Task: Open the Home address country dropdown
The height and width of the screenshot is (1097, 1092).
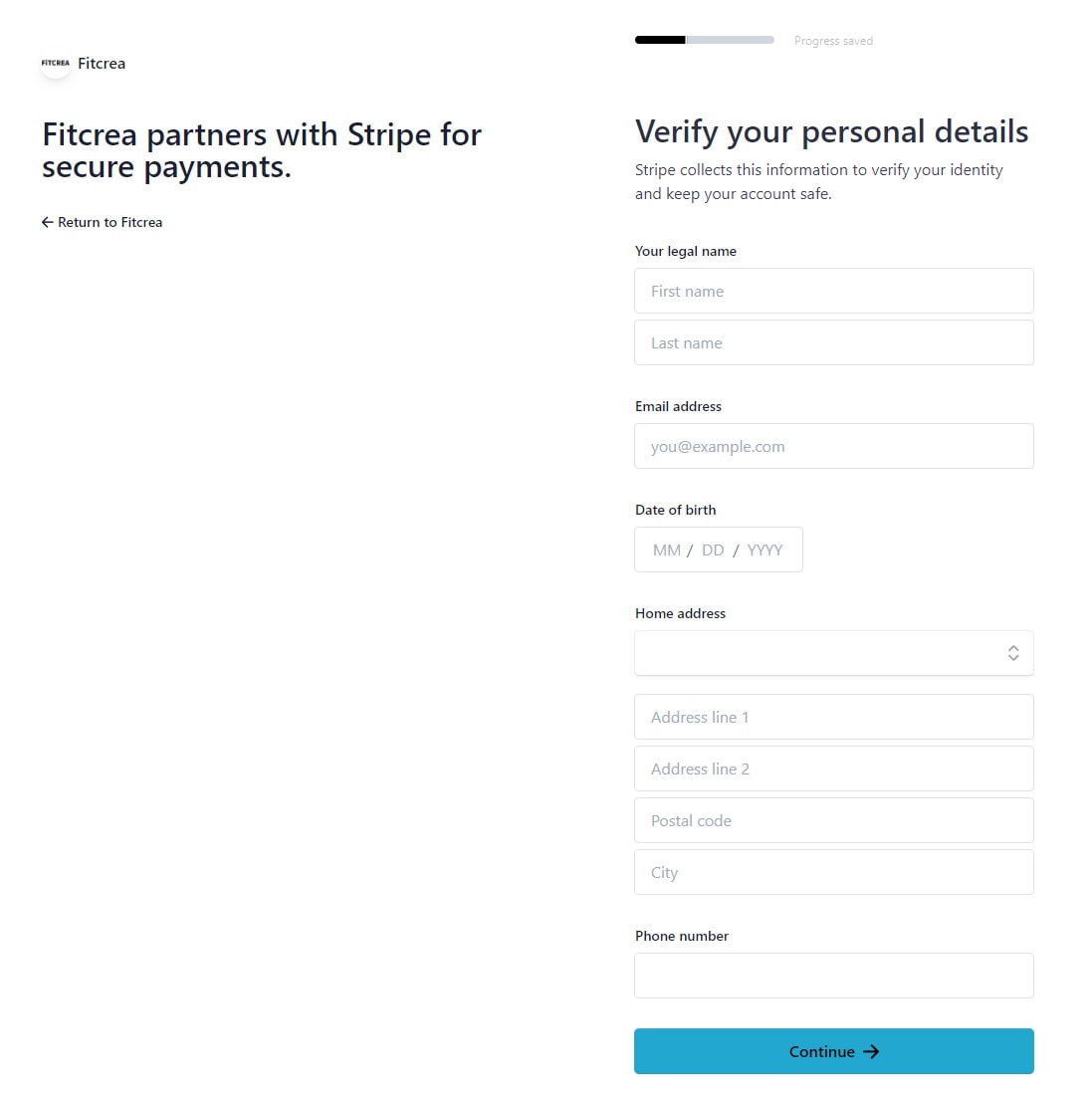Action: [834, 653]
